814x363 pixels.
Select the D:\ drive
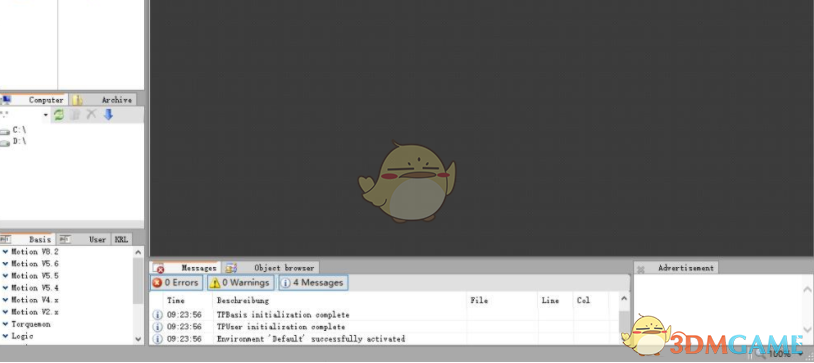point(13,141)
